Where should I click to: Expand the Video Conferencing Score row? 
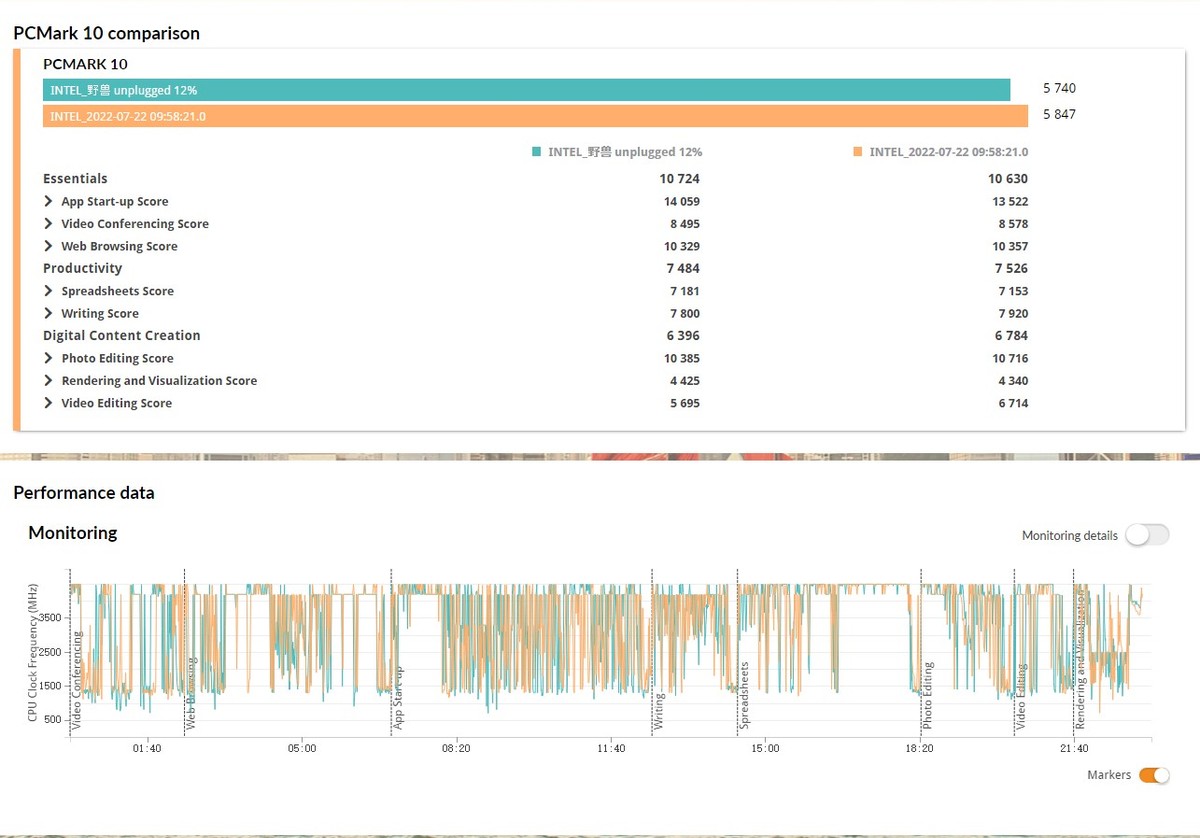pos(48,224)
